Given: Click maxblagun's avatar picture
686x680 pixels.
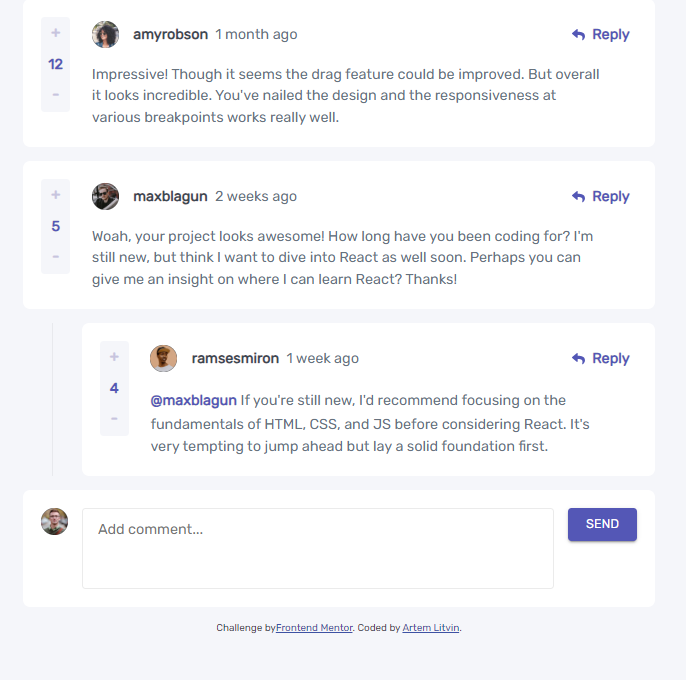Looking at the screenshot, I should 105,196.
